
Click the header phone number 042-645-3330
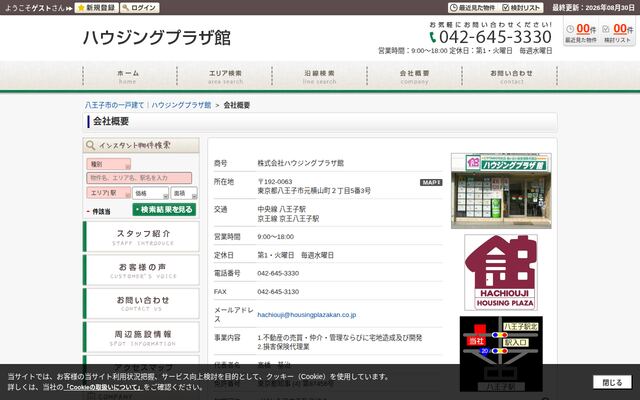[495, 37]
